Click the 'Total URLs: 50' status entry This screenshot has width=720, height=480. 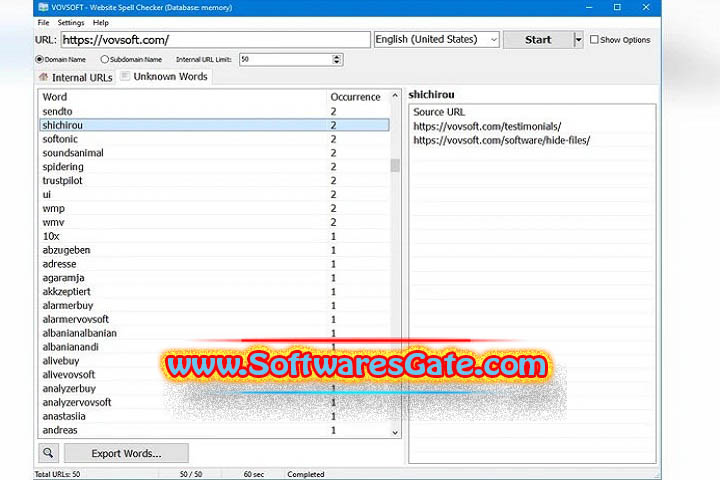(57, 474)
